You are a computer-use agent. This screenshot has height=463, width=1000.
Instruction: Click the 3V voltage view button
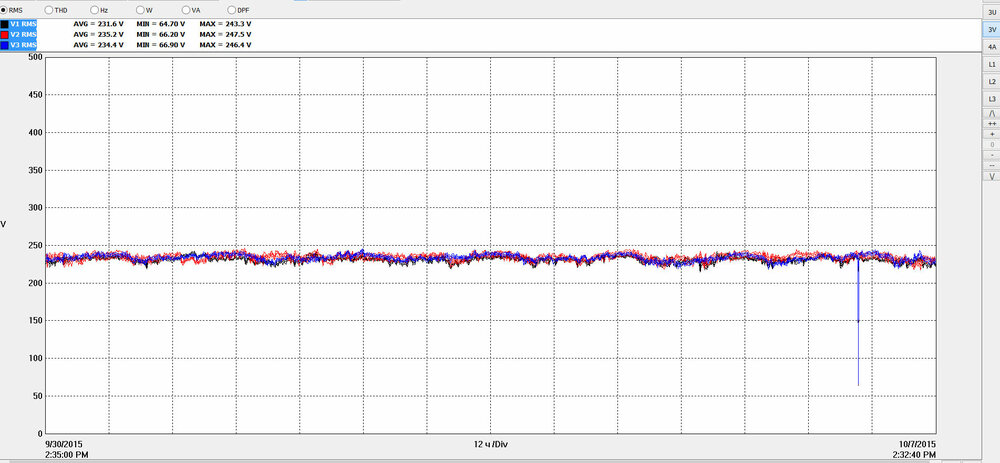[x=991, y=30]
